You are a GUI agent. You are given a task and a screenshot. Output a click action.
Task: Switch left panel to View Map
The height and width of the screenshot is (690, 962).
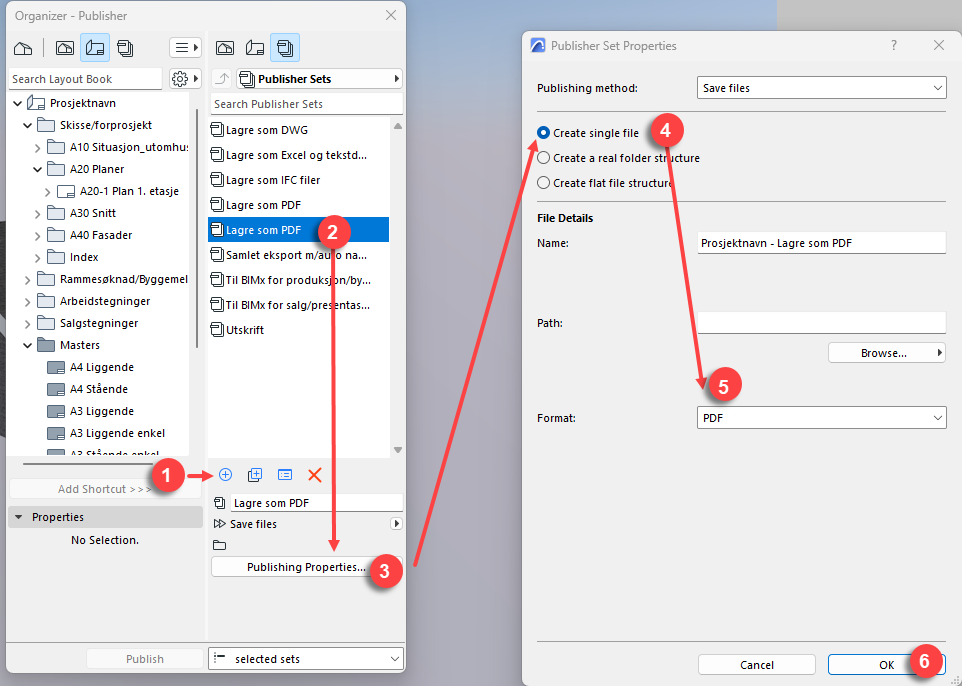coord(65,47)
